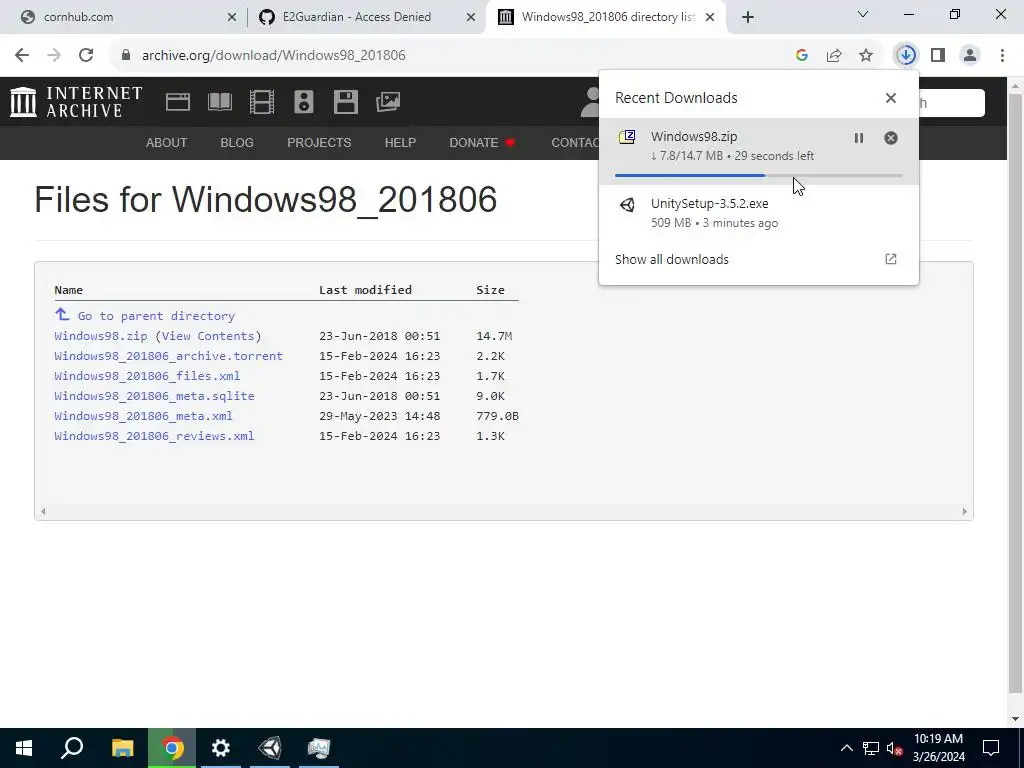
Task: Open the notification center icon
Action: click(x=991, y=748)
